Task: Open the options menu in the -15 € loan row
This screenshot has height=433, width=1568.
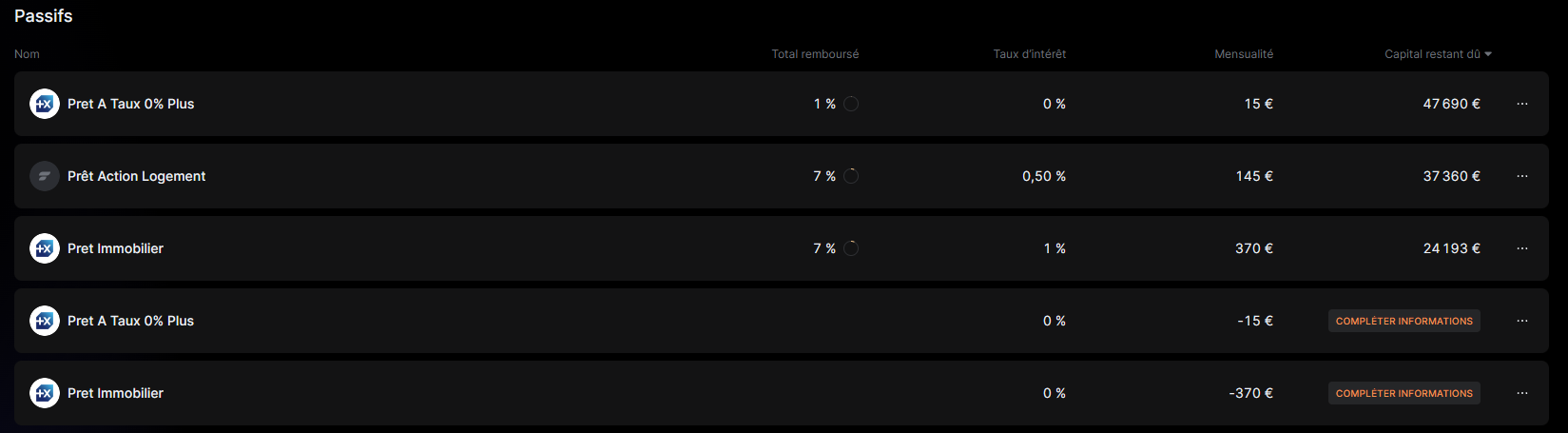Action: [1522, 321]
